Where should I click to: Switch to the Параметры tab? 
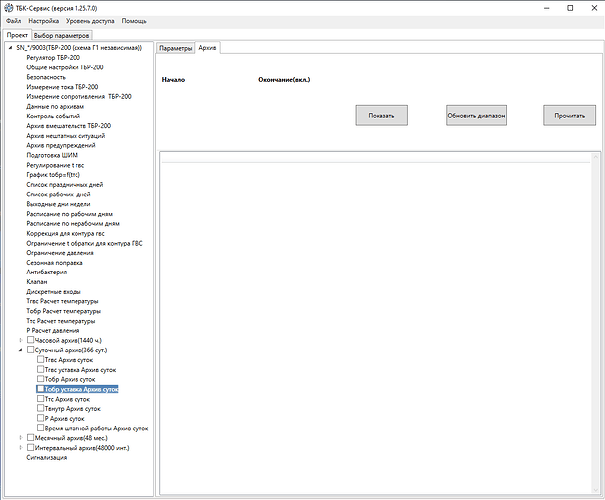coord(175,48)
